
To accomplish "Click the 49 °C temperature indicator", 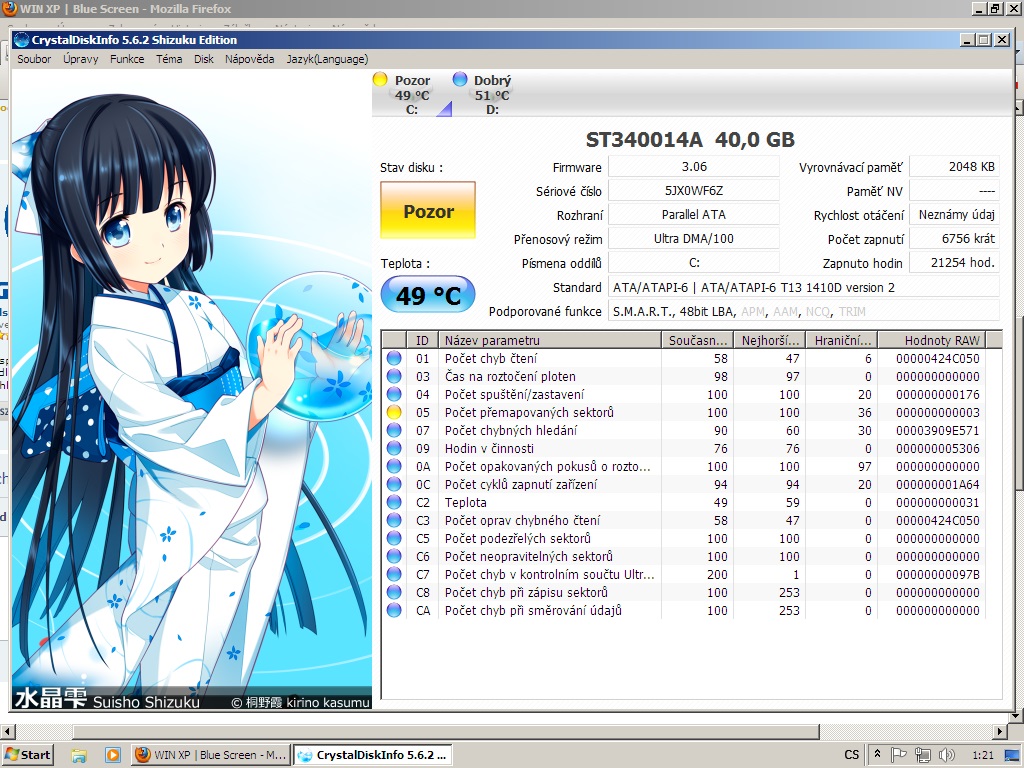I will (x=428, y=295).
